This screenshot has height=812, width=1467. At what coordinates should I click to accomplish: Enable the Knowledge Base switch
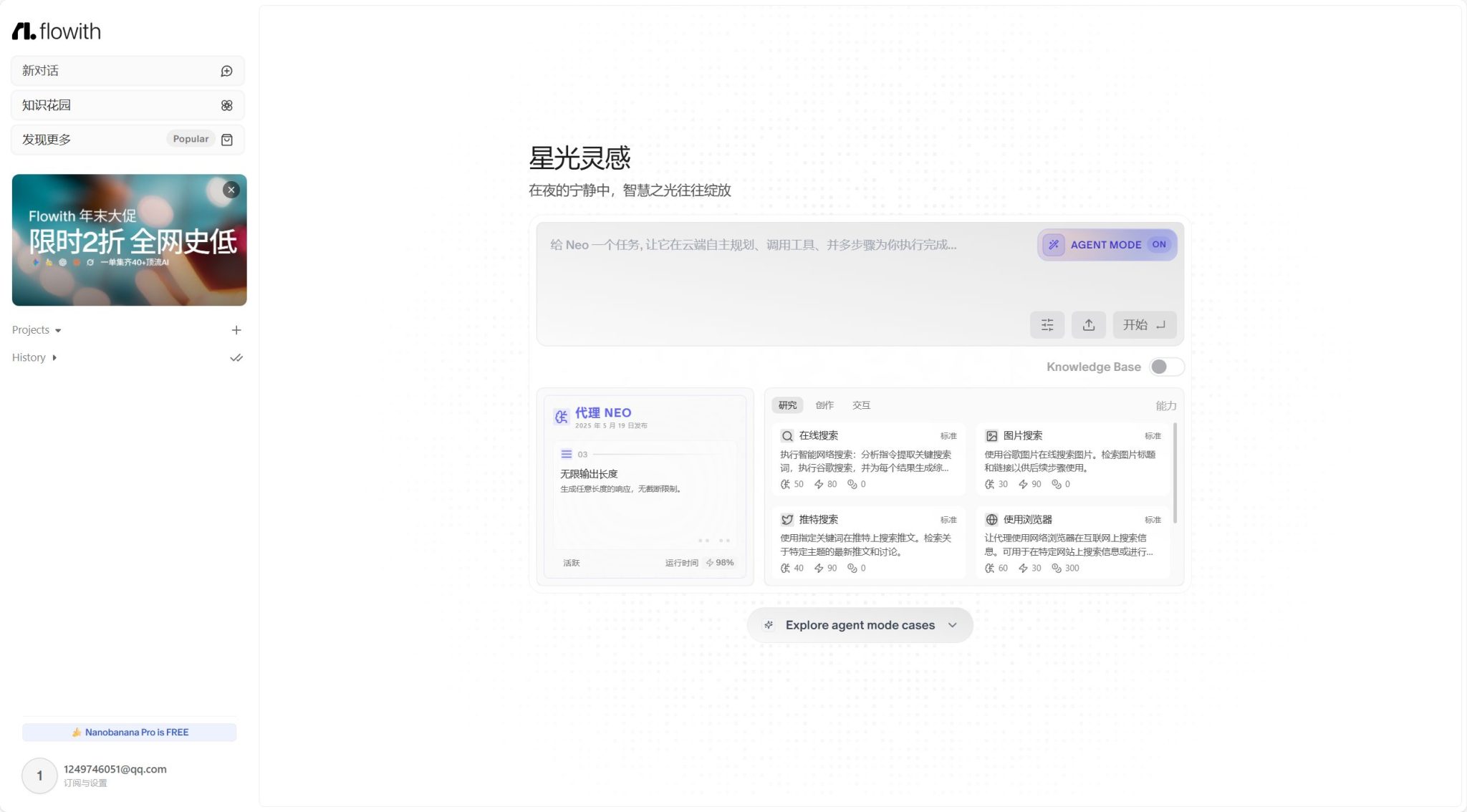click(1166, 367)
